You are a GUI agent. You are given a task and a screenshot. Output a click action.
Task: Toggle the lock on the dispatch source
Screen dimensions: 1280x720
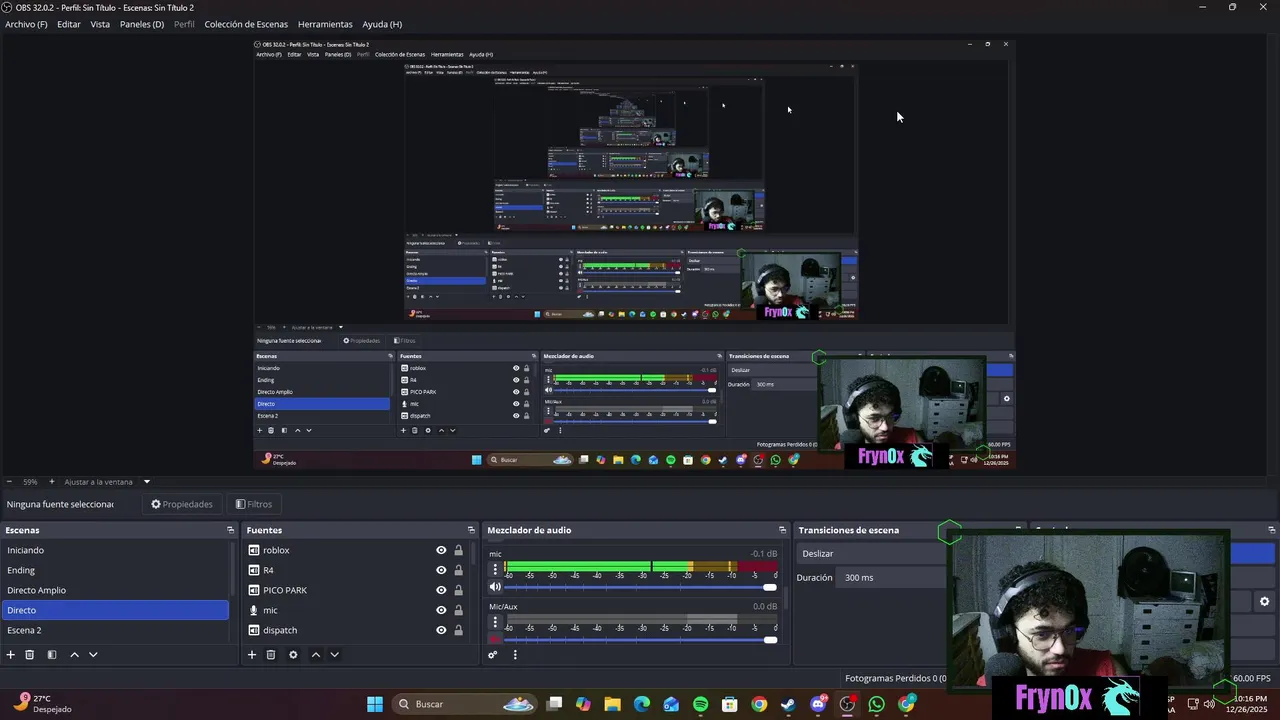pos(458,630)
